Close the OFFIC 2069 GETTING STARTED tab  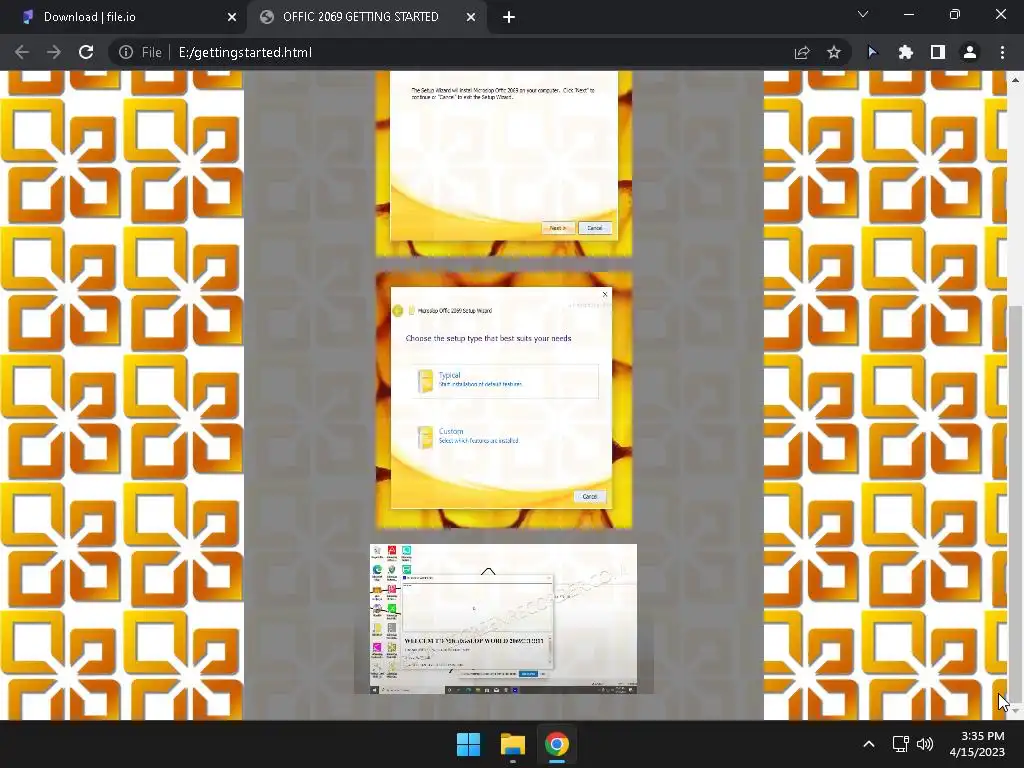470,18
